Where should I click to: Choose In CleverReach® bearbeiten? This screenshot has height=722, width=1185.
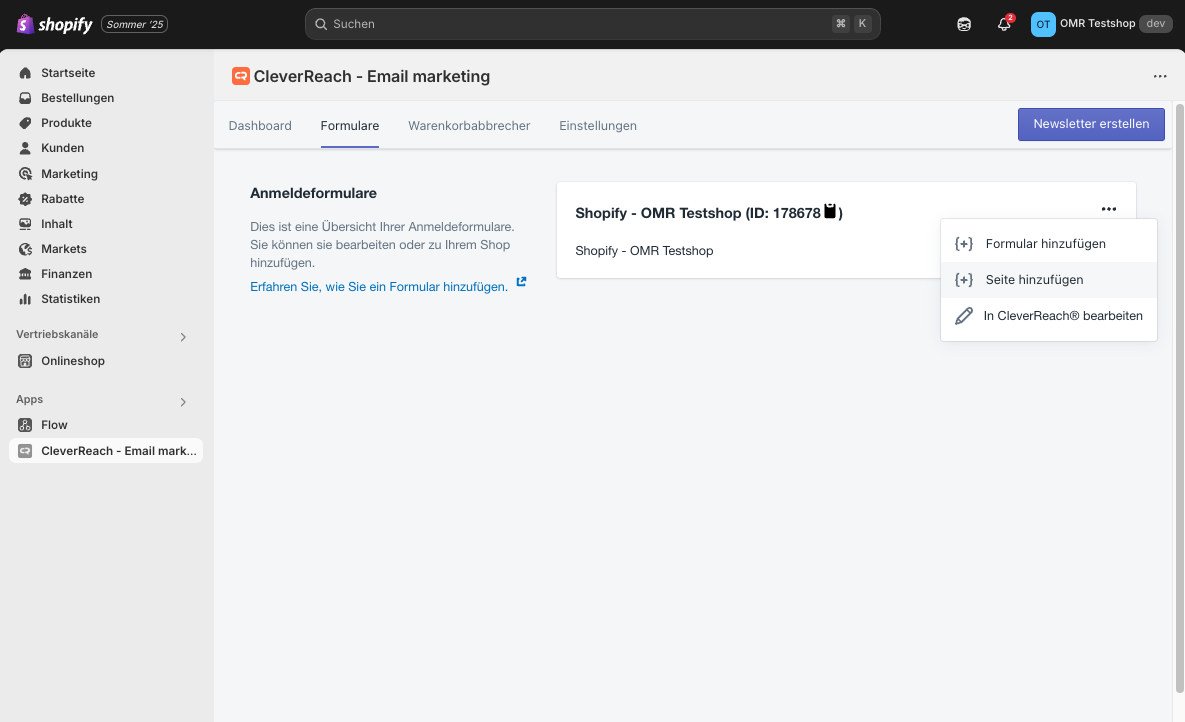(1048, 316)
